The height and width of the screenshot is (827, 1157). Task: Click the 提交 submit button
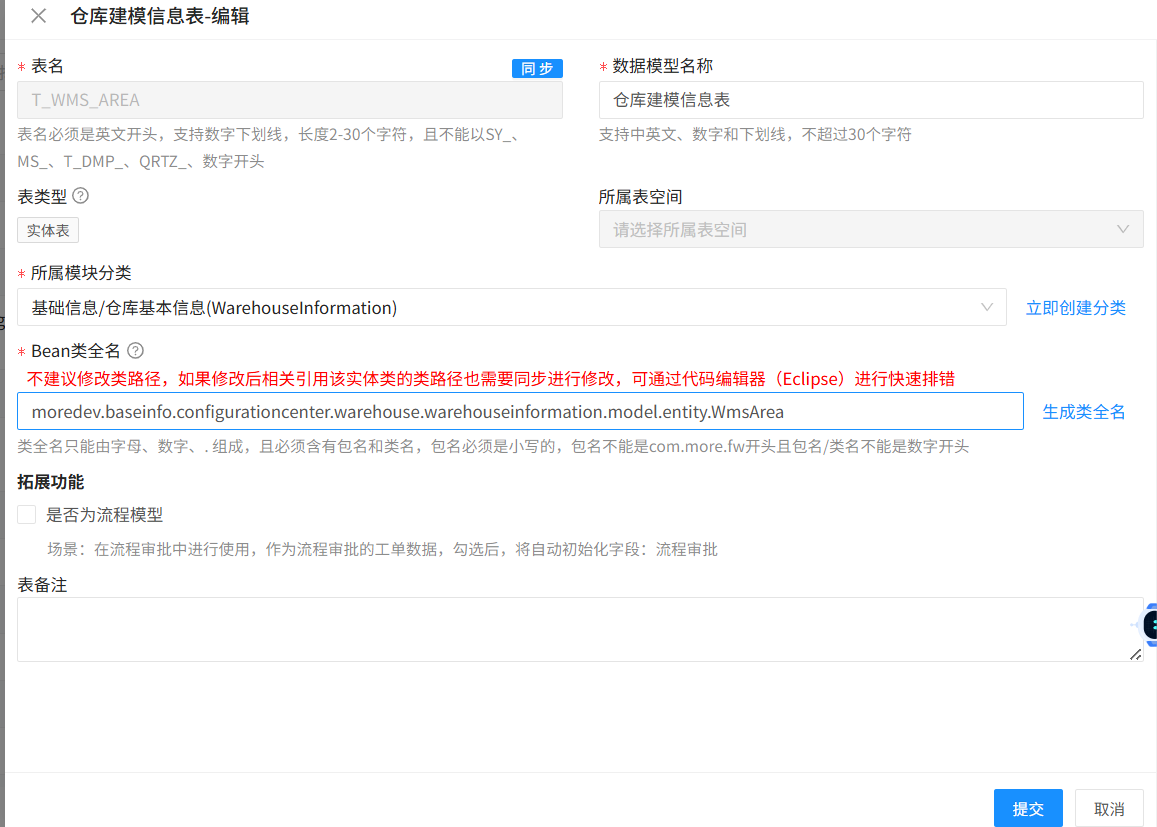[x=1028, y=808]
